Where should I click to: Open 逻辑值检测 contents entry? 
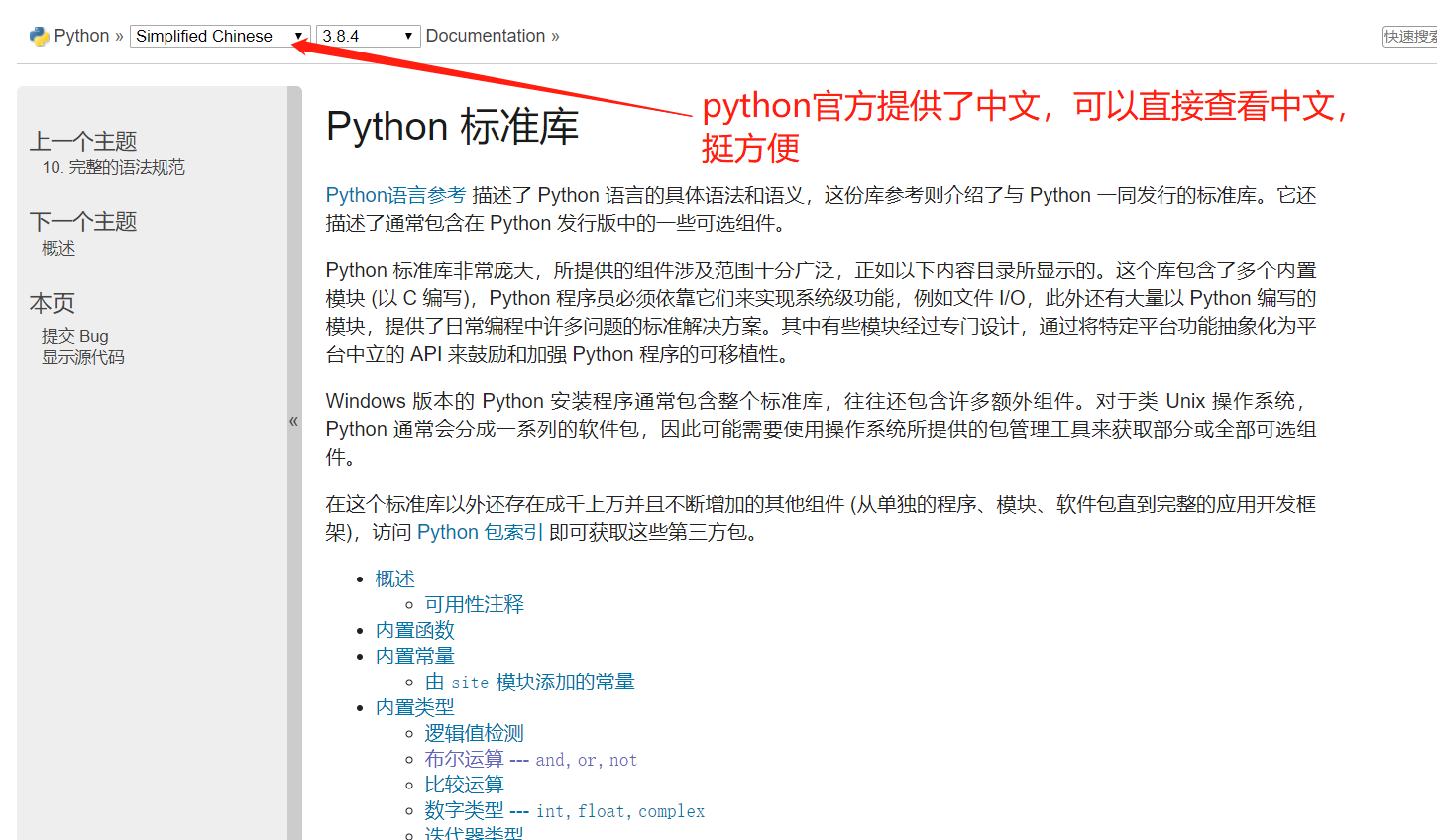475,733
